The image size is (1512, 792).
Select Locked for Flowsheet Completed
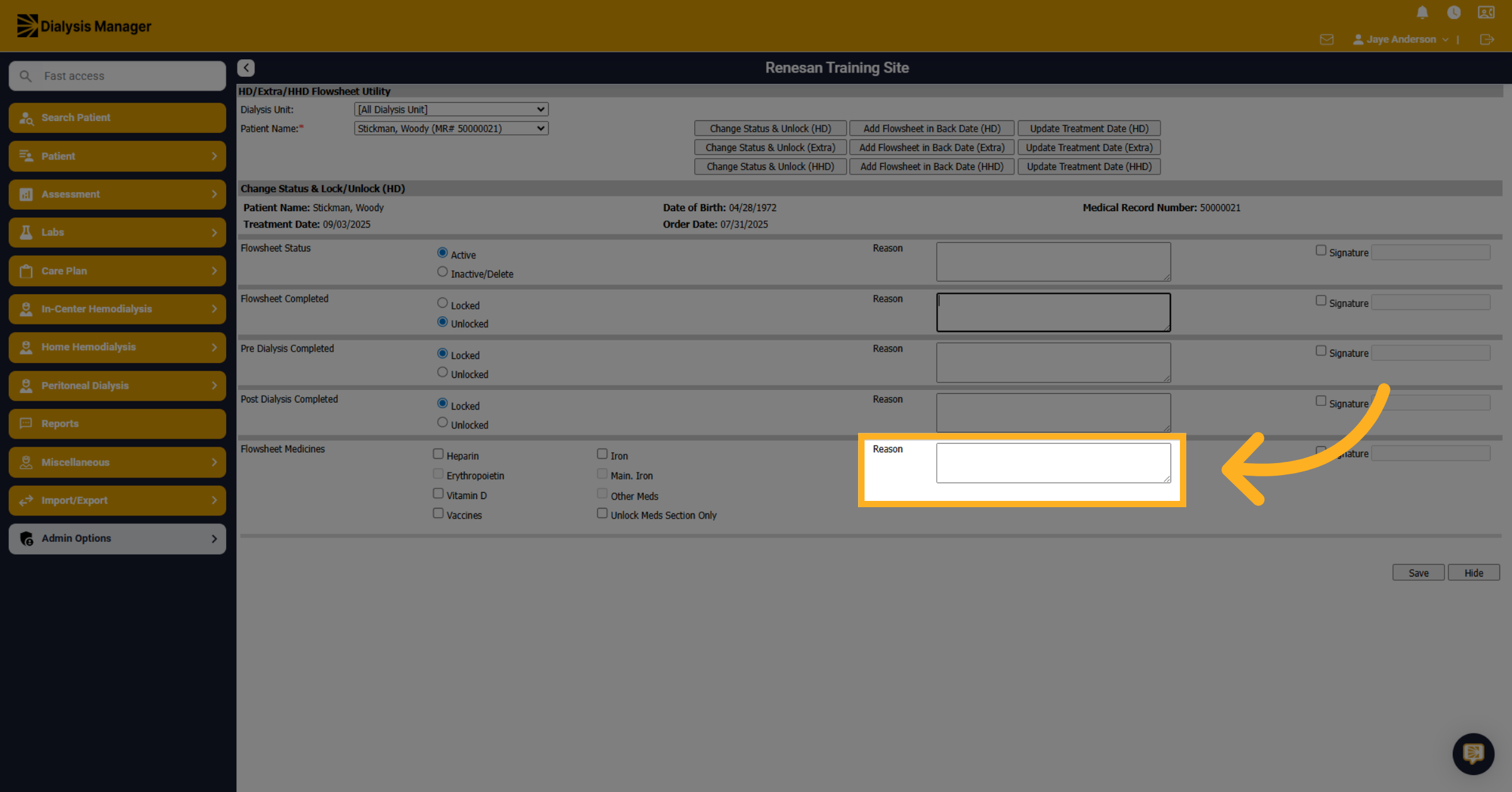tap(442, 303)
